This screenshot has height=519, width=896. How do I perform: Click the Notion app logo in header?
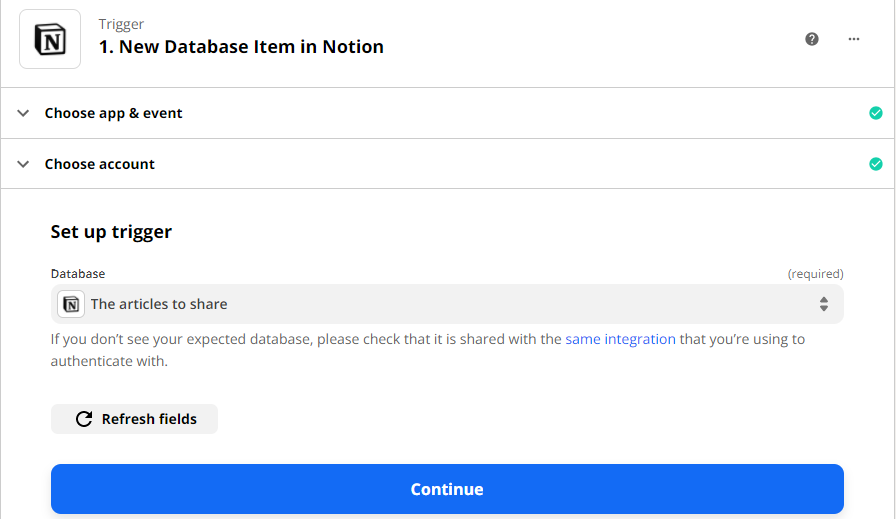(50, 39)
